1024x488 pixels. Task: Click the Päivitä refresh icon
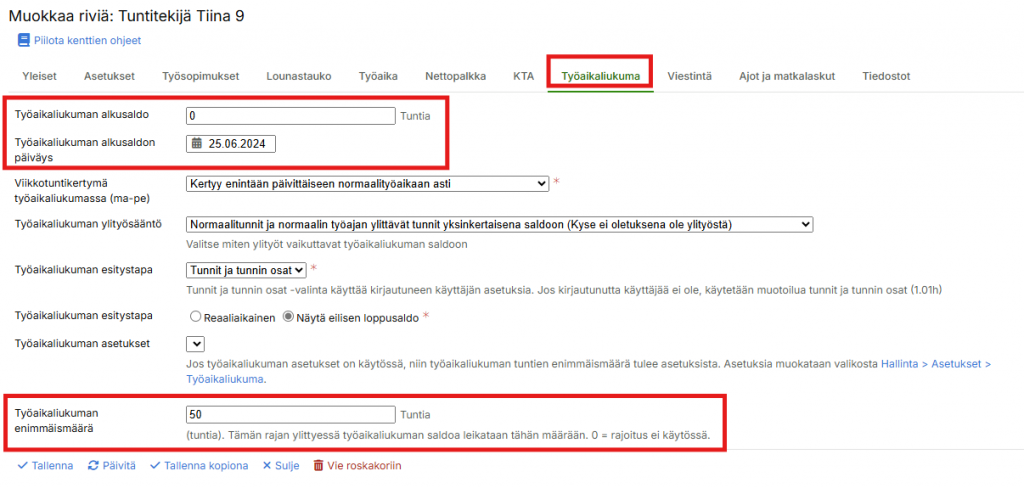[x=93, y=465]
